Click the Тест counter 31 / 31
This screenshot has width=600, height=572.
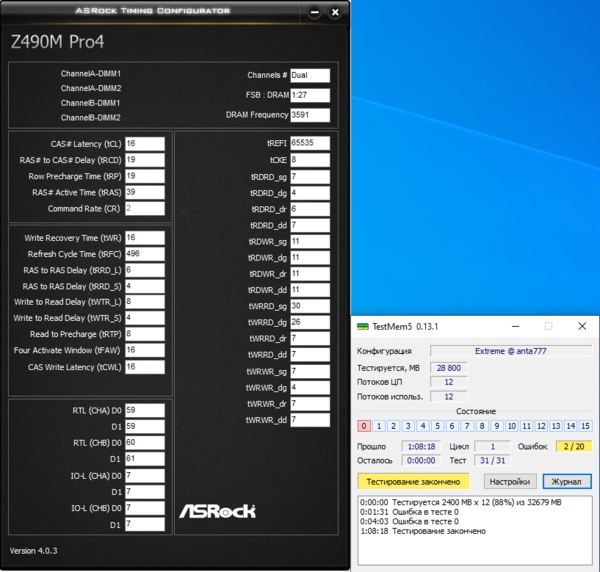pos(492,460)
